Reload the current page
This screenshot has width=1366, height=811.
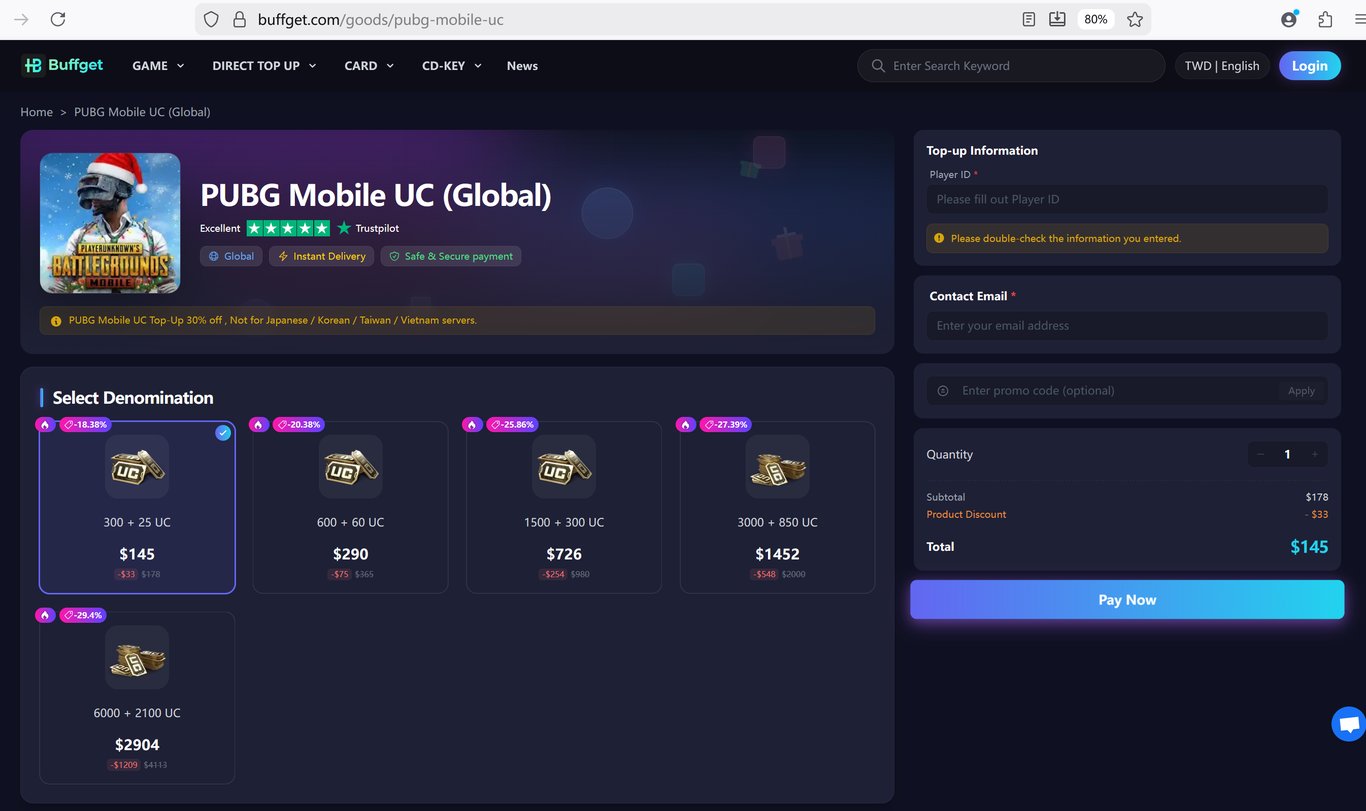pos(58,19)
